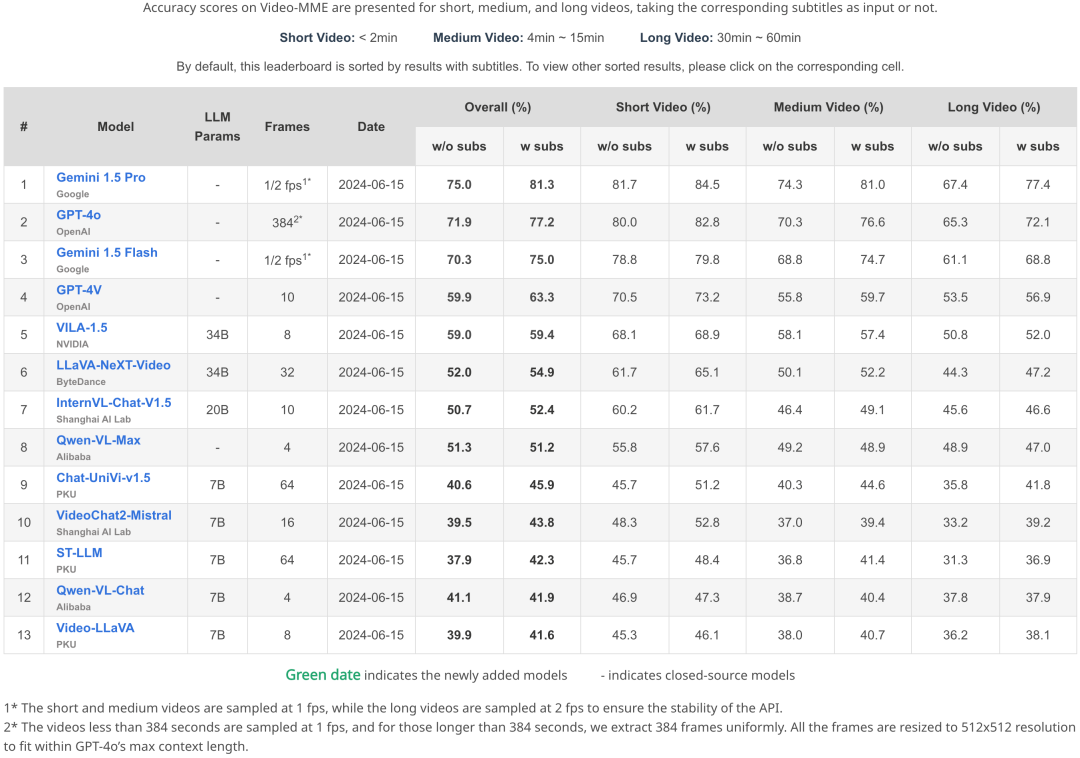Open the VILA-1.5 model link
Image resolution: width=1080 pixels, height=758 pixels.
coord(81,327)
